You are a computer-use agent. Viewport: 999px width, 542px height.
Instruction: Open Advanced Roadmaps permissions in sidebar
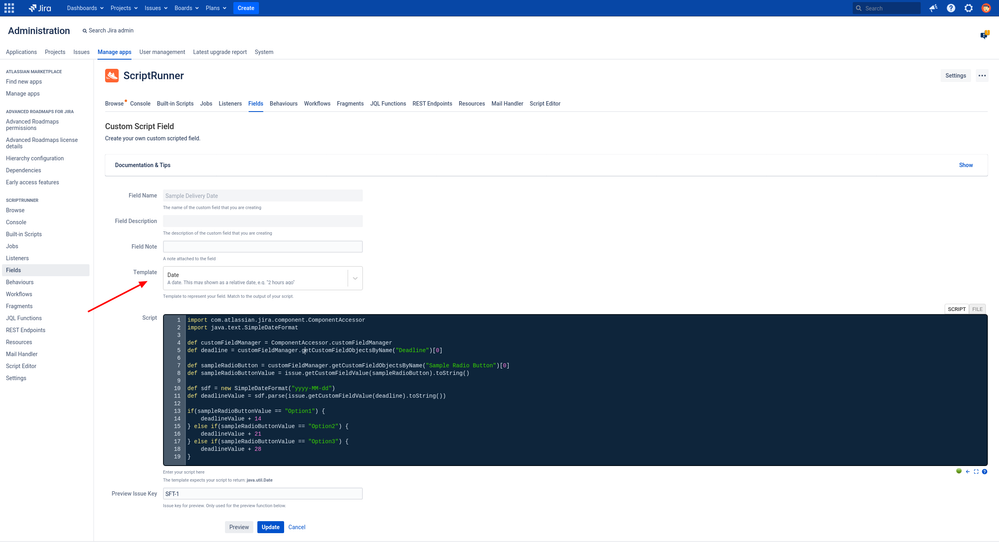(32, 125)
